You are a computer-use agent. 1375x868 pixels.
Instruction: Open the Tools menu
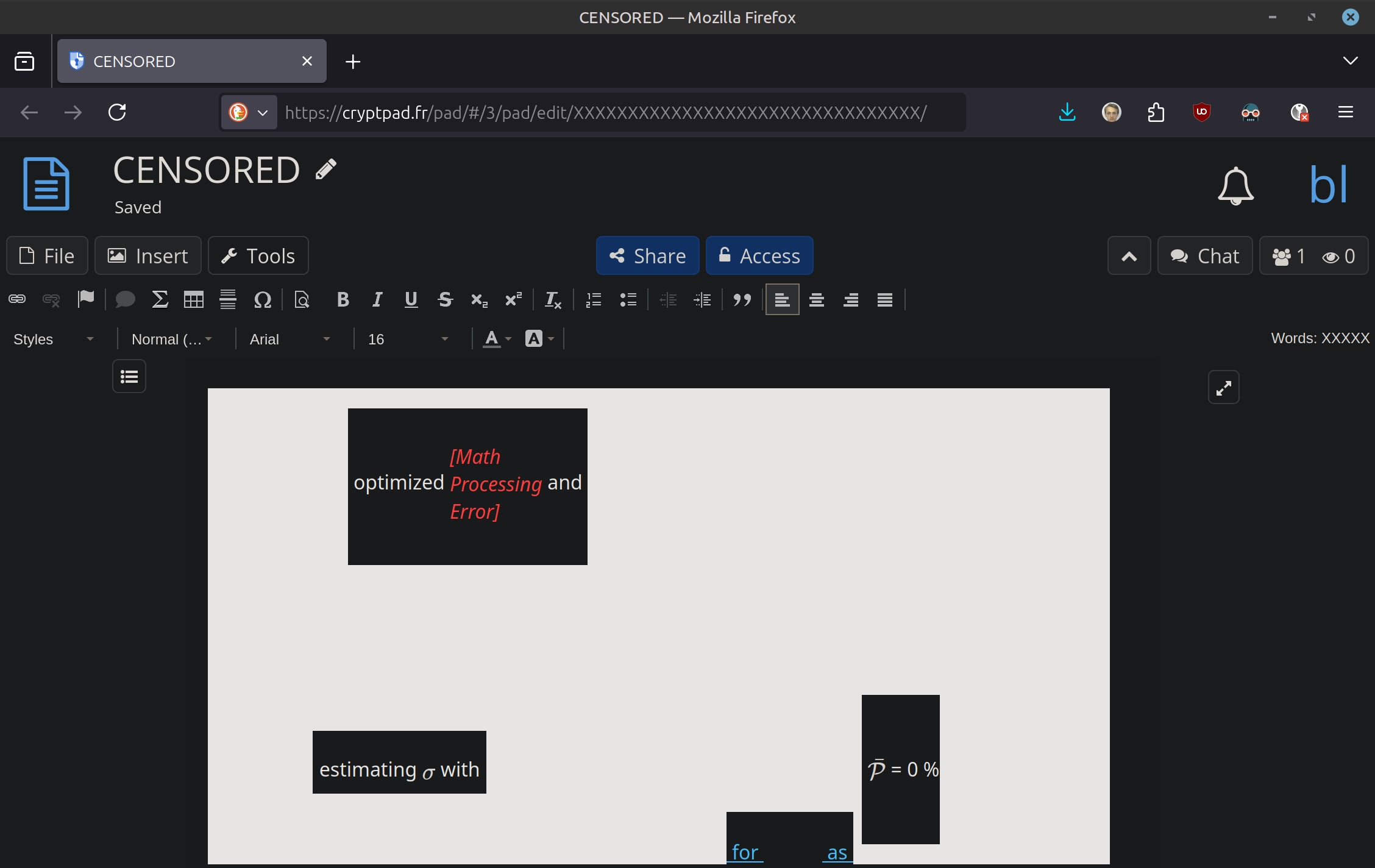pos(258,256)
